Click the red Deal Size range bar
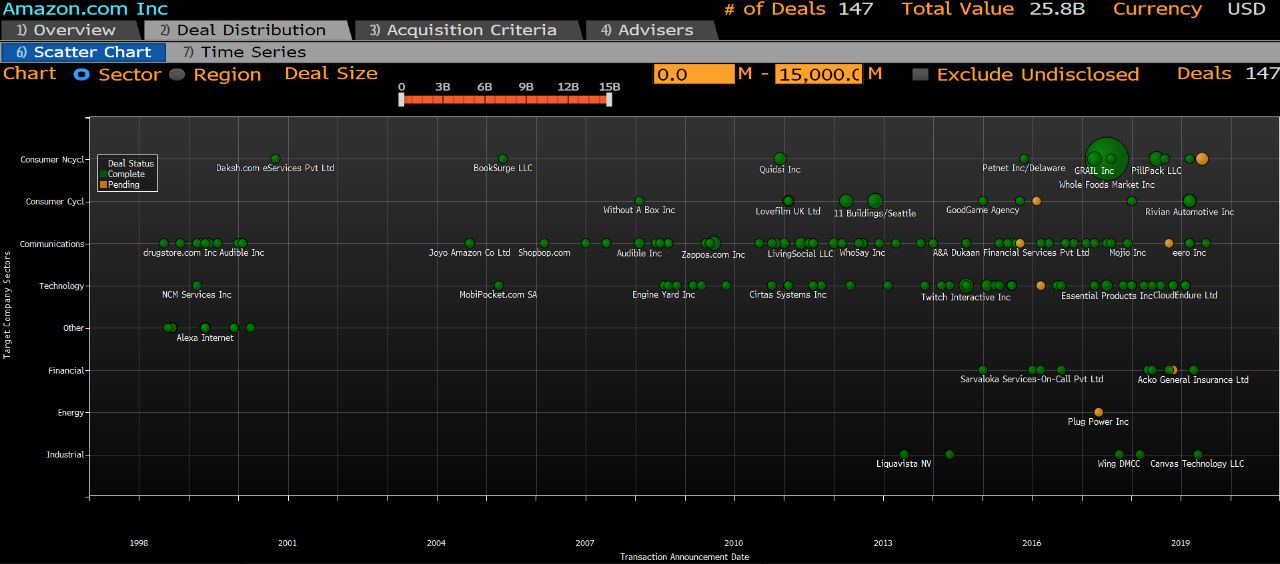 tap(506, 99)
